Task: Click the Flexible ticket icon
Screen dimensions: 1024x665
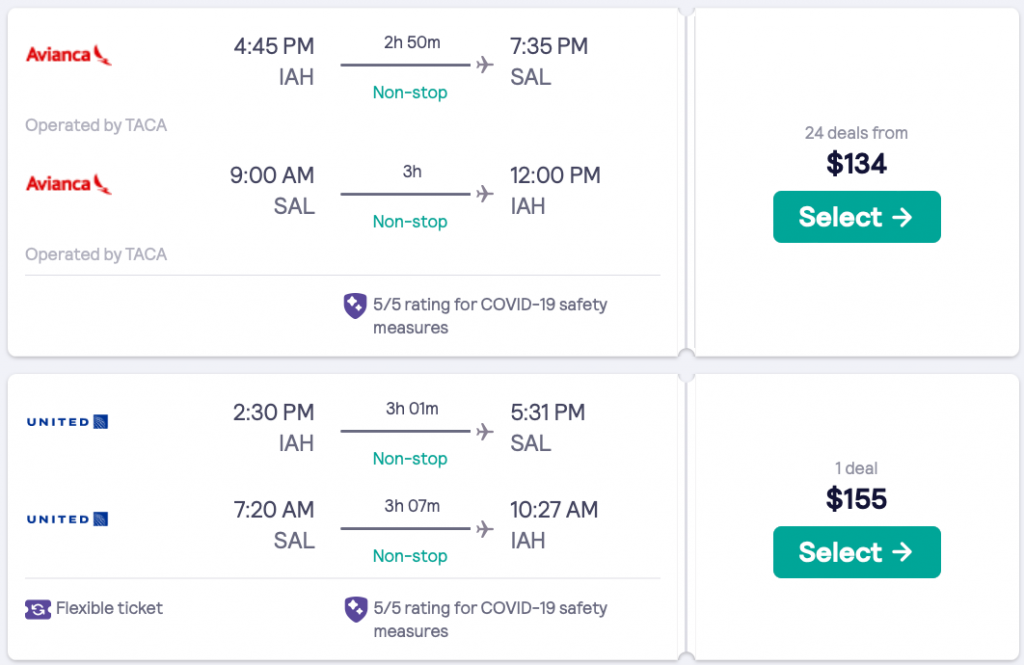Action: tap(38, 608)
